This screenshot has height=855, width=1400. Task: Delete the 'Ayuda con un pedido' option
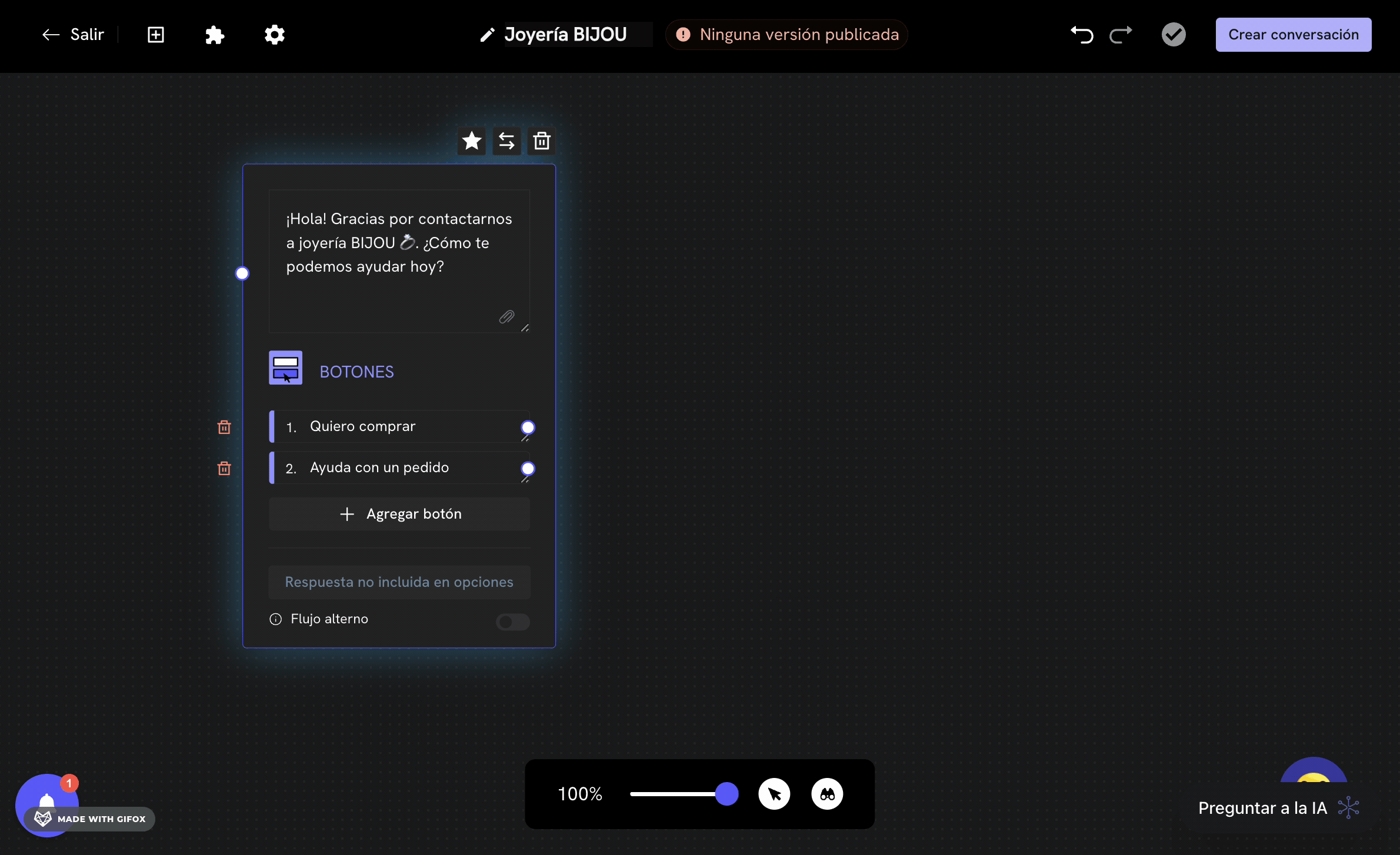click(x=224, y=469)
